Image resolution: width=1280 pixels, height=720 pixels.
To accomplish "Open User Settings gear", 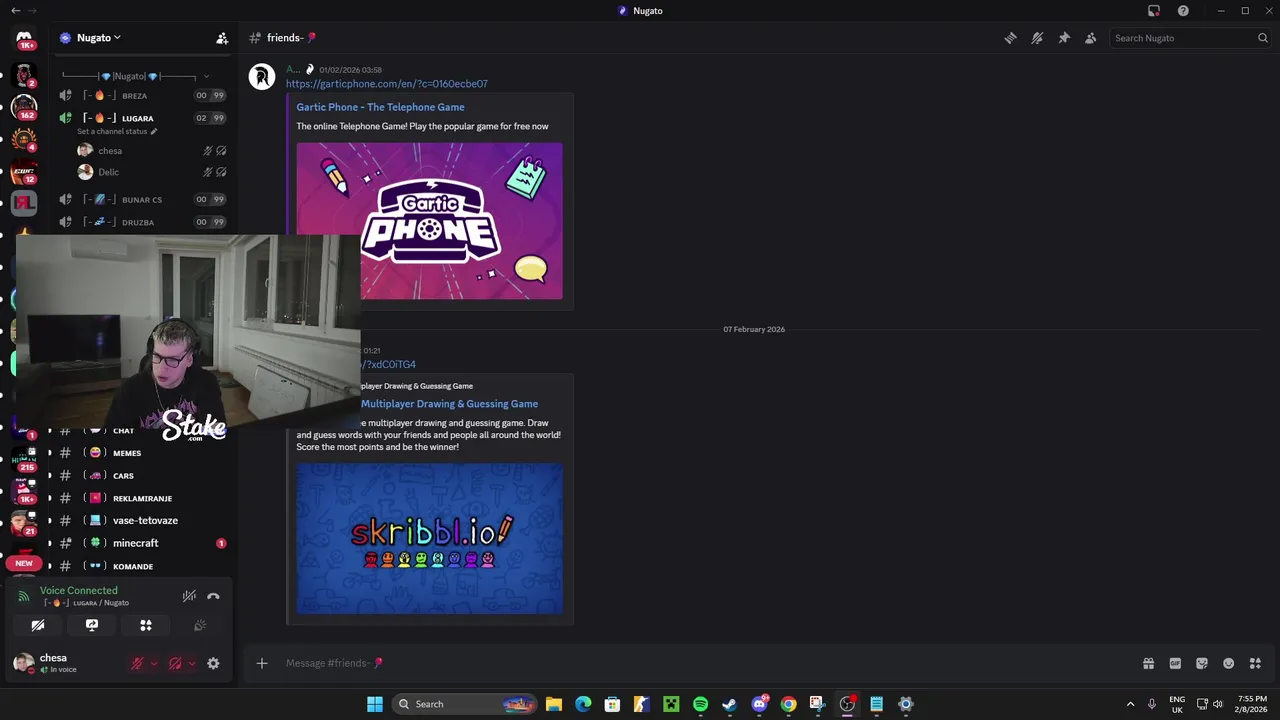I will (213, 663).
